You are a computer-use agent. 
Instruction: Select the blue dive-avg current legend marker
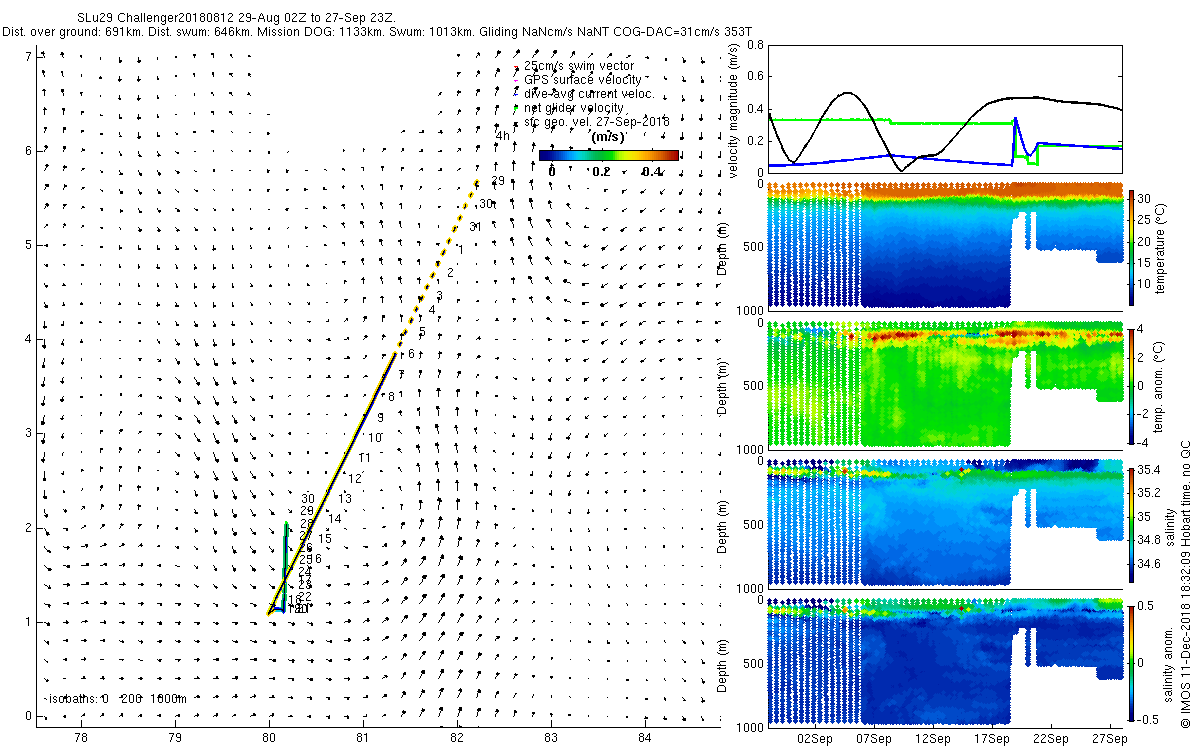point(516,94)
